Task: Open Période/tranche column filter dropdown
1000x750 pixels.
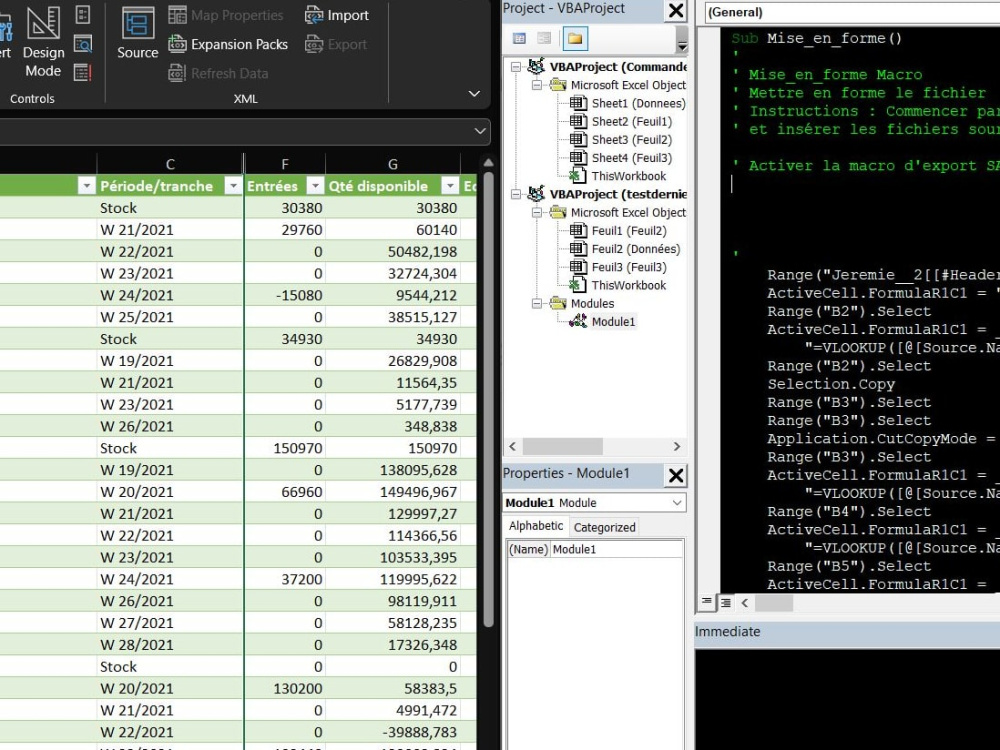Action: [233, 186]
